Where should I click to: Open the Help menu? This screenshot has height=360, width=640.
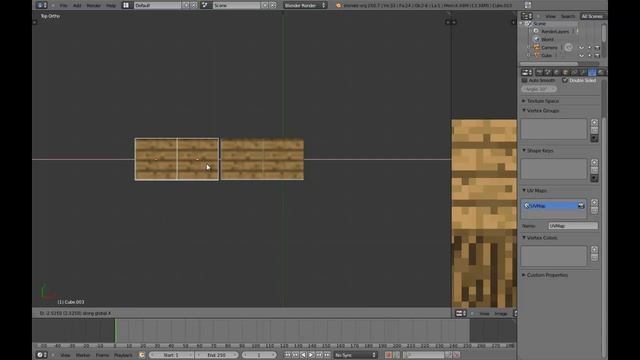click(111, 6)
